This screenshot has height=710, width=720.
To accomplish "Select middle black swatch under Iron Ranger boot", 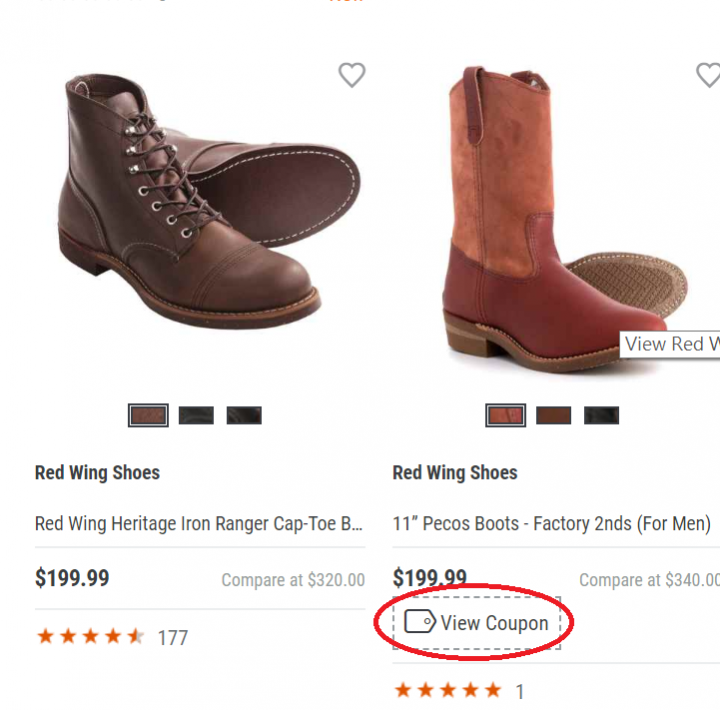I will 196,415.
